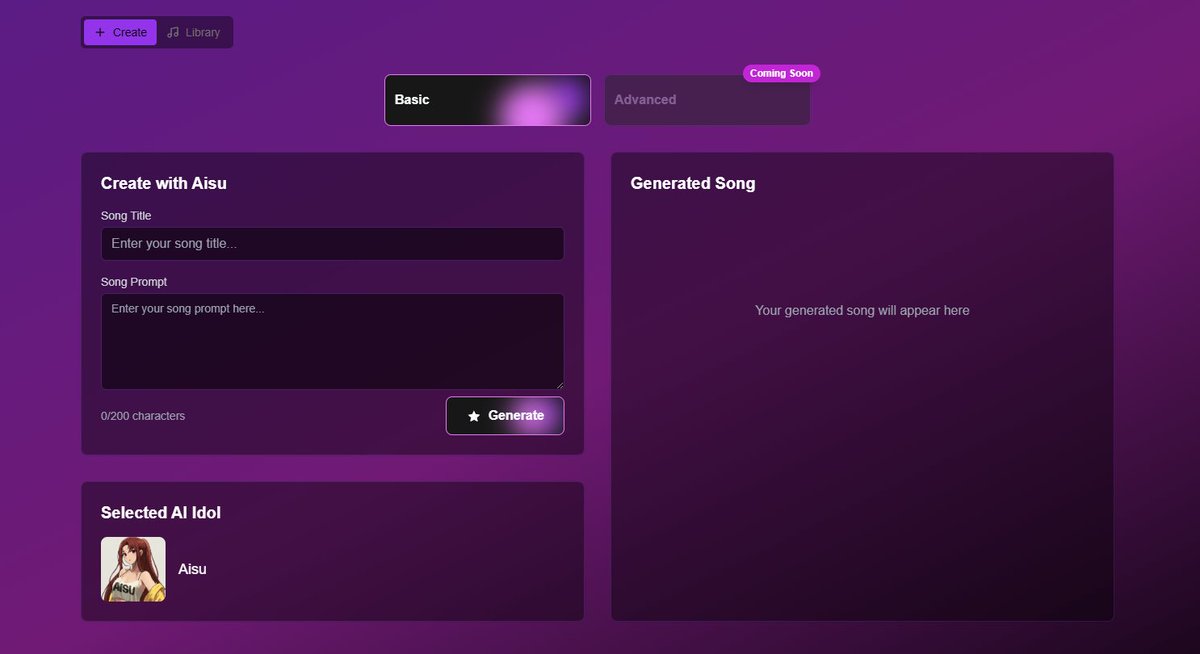The image size is (1200, 654).
Task: Select the Advanced mode card
Action: (707, 100)
